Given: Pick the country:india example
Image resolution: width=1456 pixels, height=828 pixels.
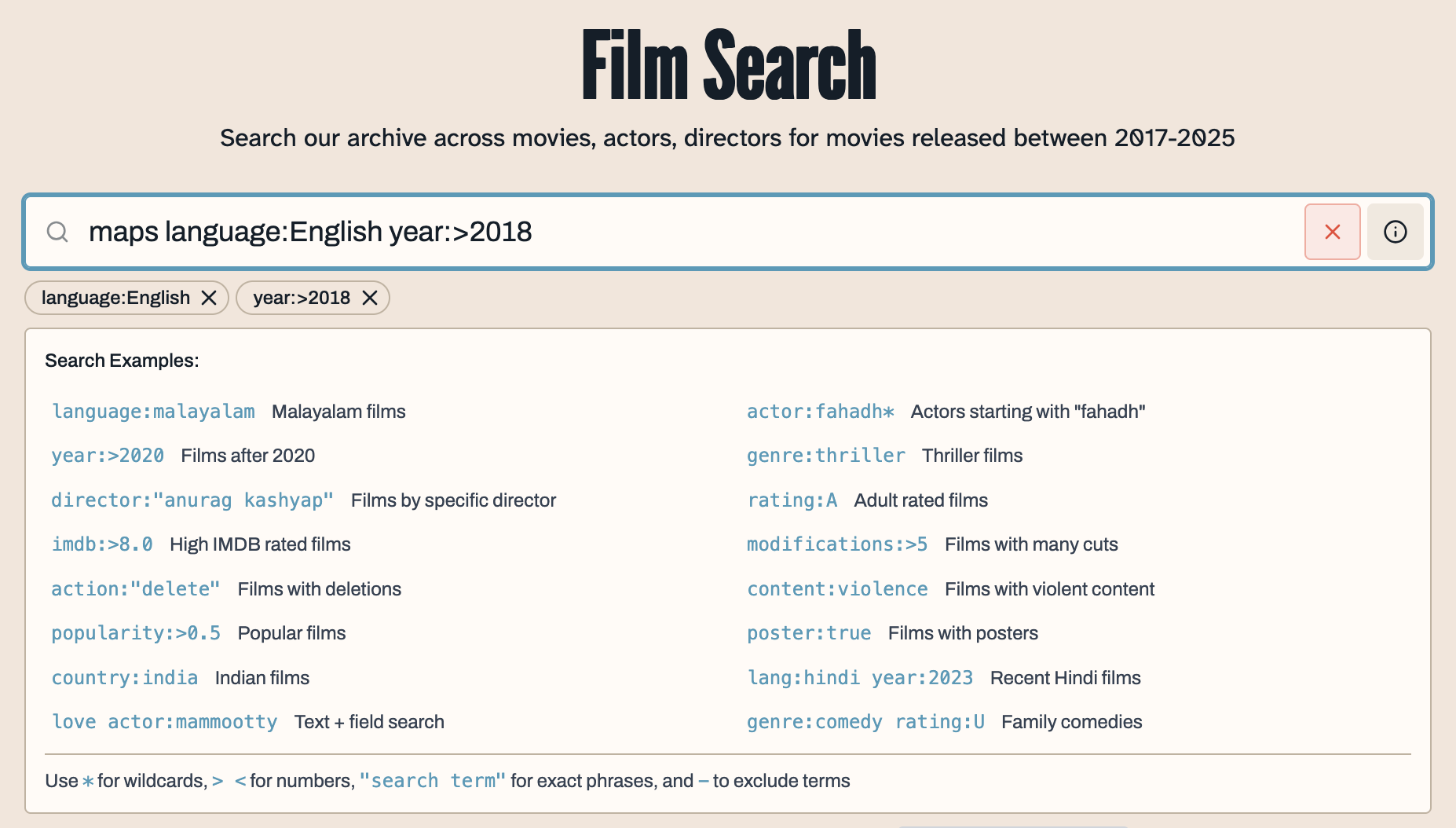Looking at the screenshot, I should [x=125, y=678].
